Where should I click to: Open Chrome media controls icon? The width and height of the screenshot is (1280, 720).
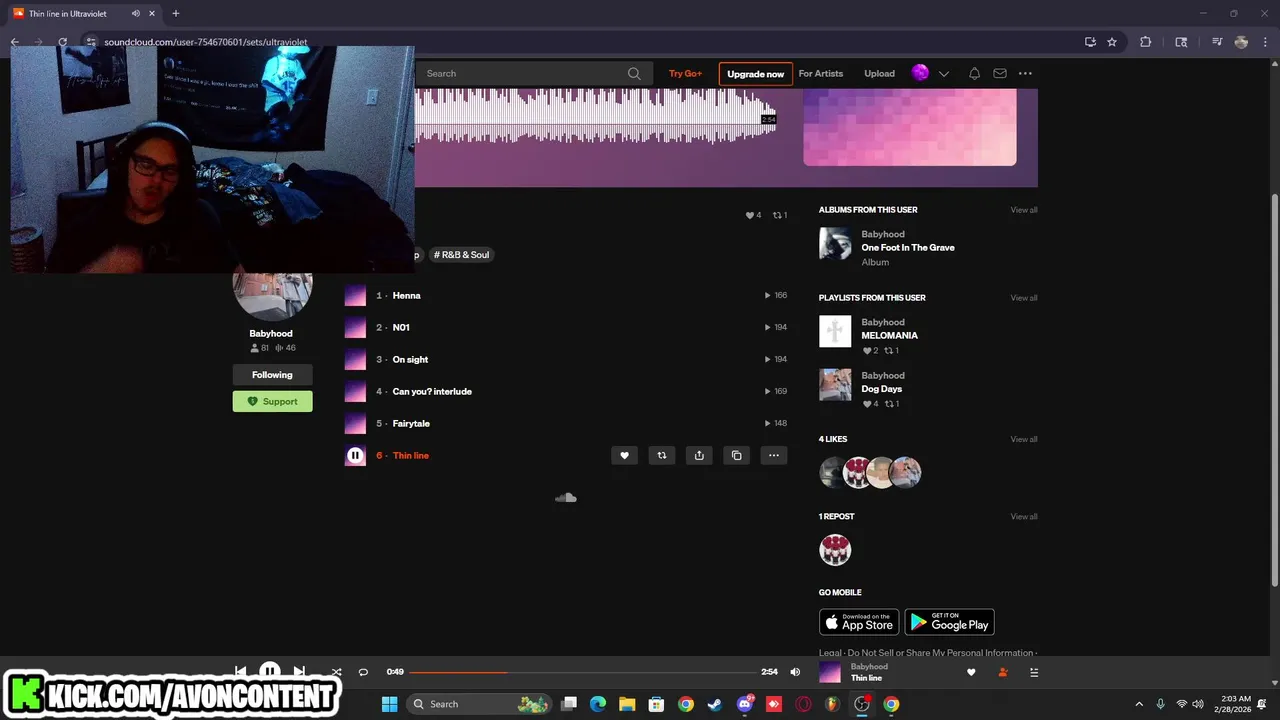coord(1217,42)
